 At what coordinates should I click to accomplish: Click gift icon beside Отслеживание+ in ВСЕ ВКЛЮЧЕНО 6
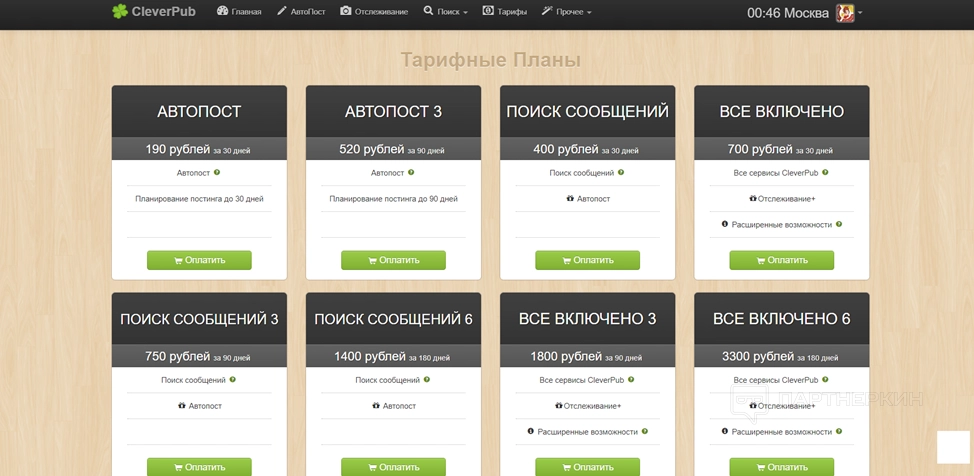pyautogui.click(x=753, y=405)
